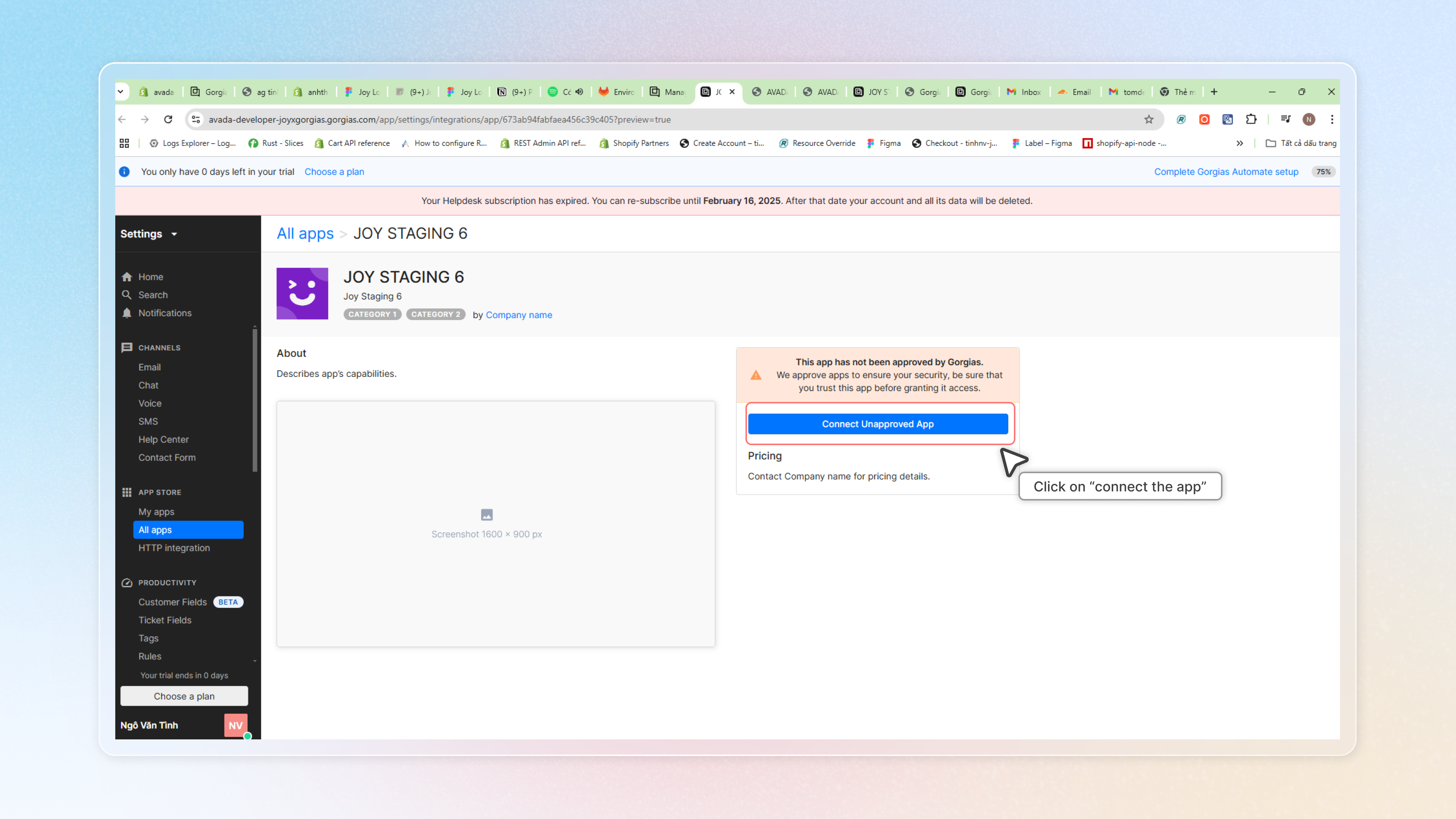The height and width of the screenshot is (819, 1456).
Task: Open the new tab plus button
Action: (1213, 91)
